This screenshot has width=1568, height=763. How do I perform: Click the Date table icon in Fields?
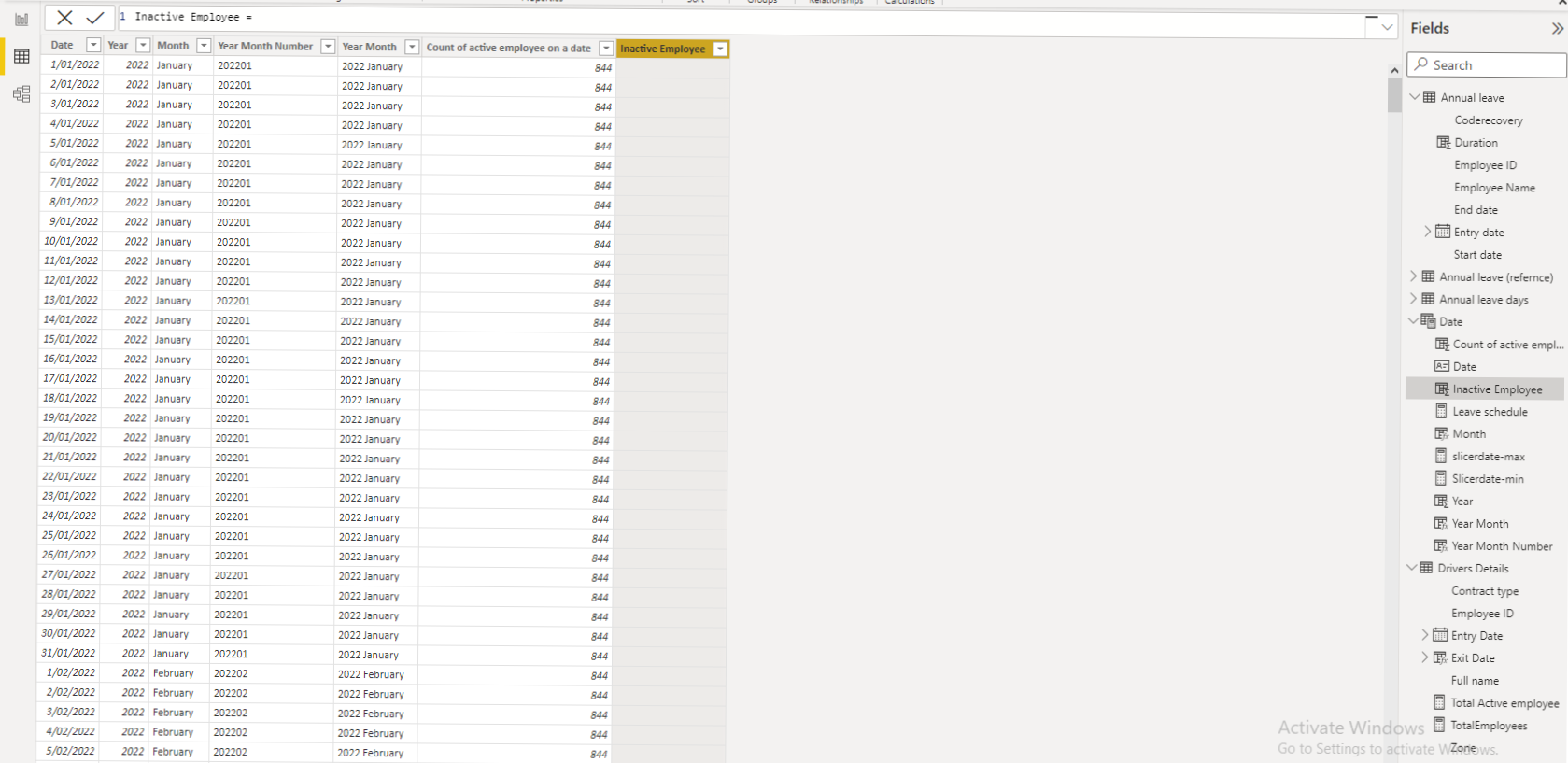(x=1429, y=321)
